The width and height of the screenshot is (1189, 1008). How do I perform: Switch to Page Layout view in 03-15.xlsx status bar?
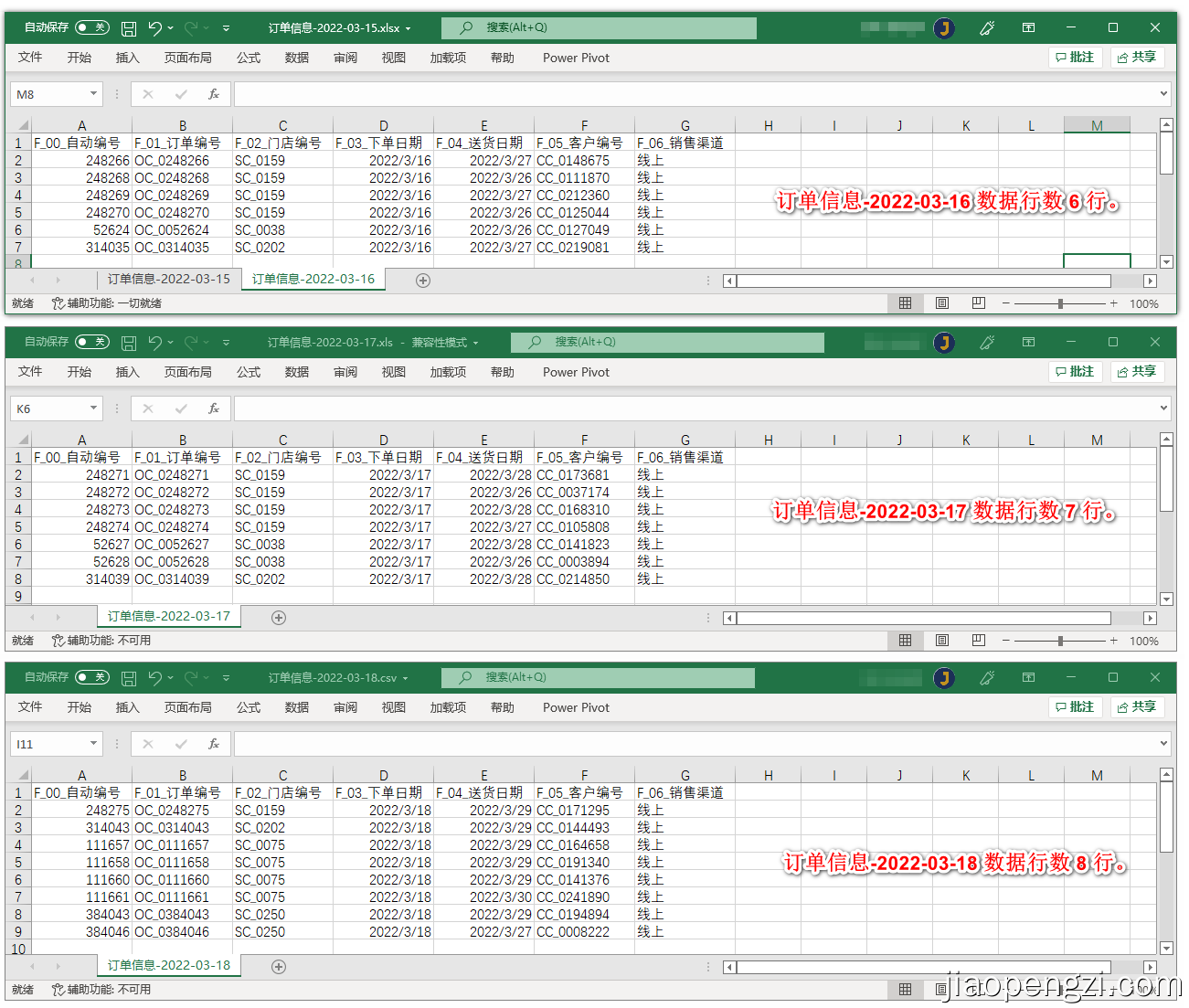tap(941, 303)
